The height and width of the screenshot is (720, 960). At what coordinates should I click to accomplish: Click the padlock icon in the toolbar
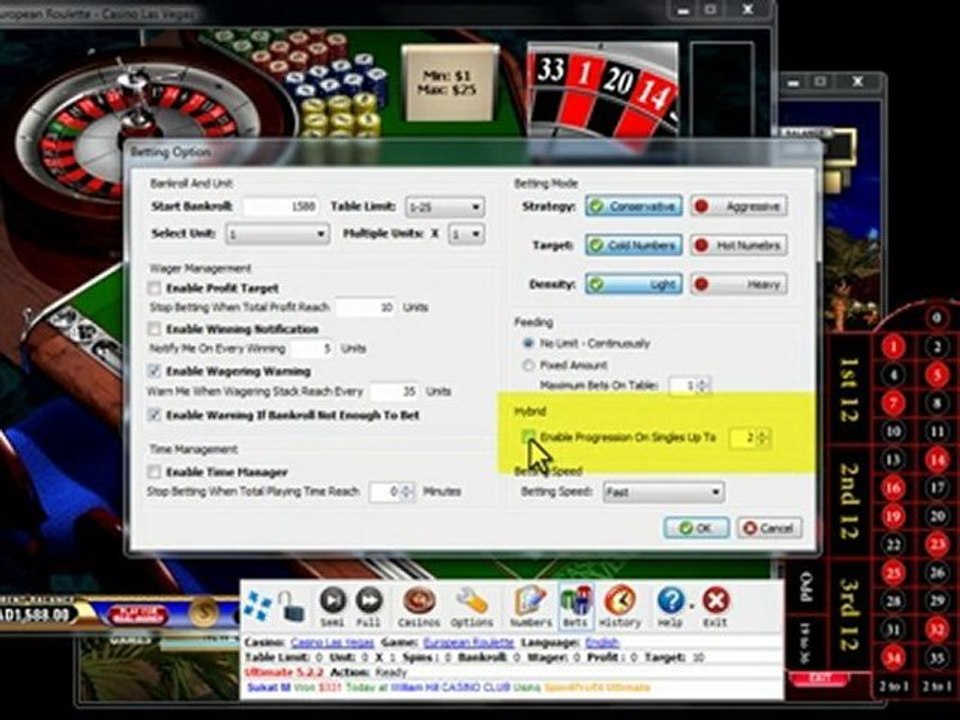290,605
